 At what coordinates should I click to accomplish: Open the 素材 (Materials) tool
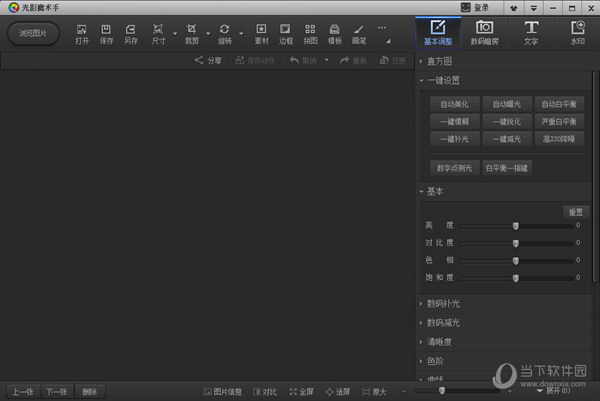point(261,34)
